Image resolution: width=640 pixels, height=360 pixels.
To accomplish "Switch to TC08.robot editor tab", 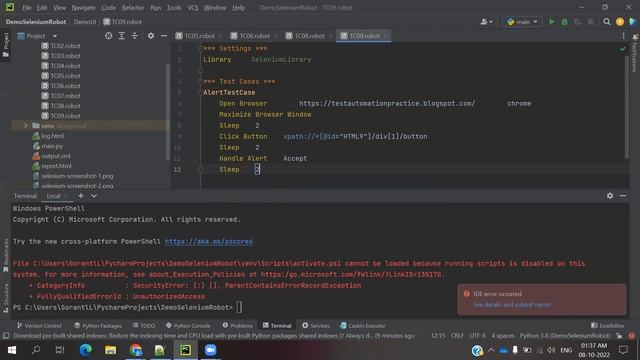I will coord(309,36).
